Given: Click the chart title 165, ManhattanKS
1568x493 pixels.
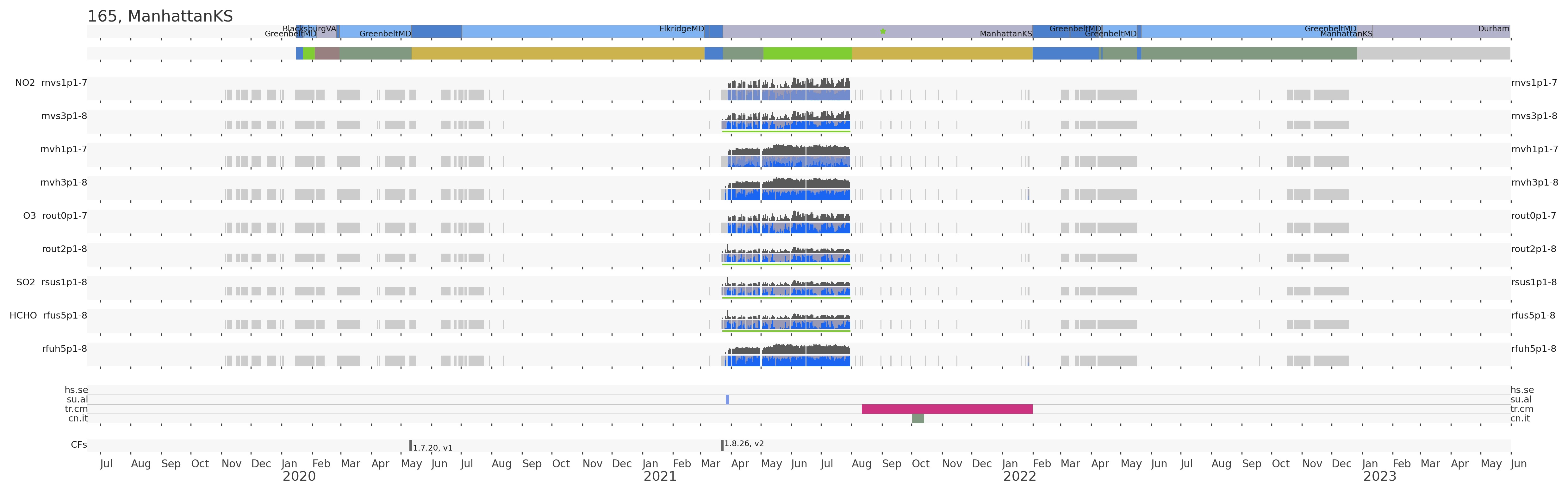Looking at the screenshot, I should (160, 16).
